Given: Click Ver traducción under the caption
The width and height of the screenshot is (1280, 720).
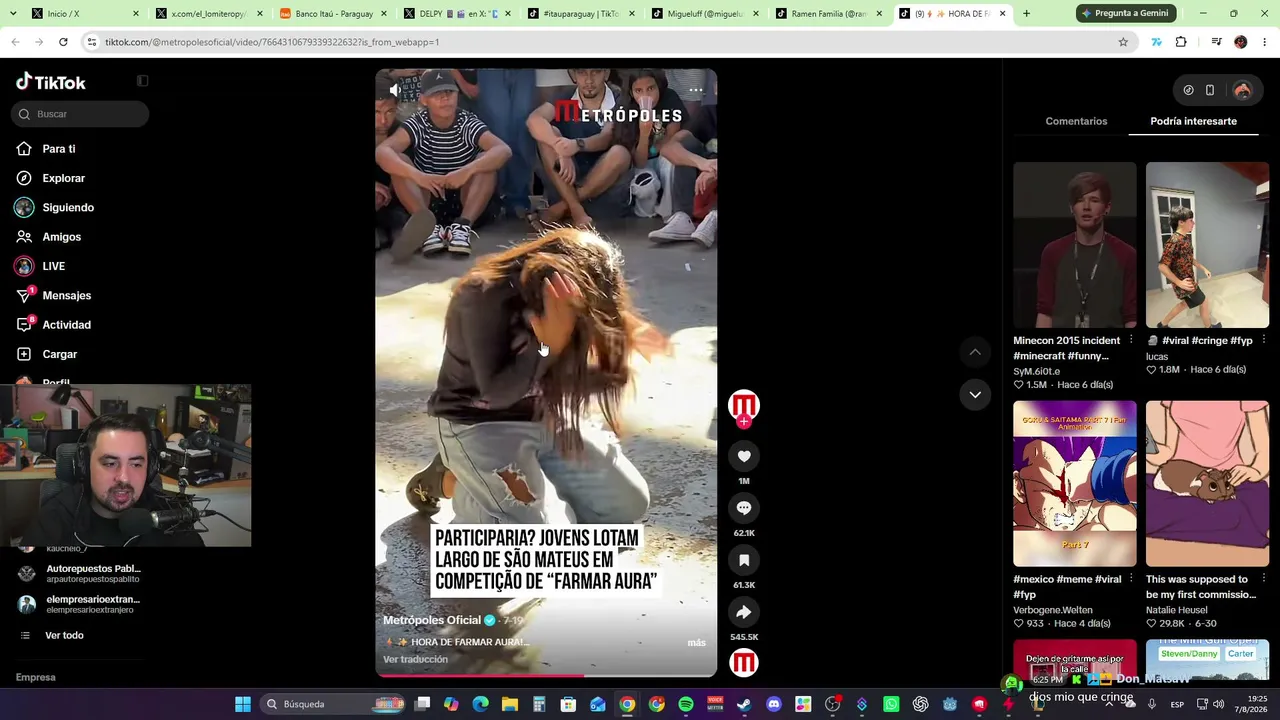Looking at the screenshot, I should tap(415, 659).
